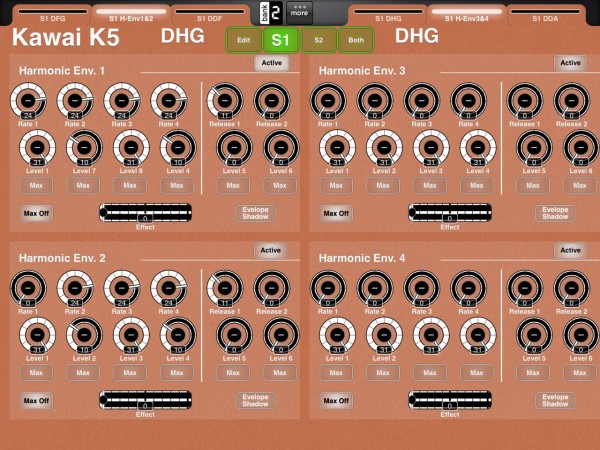Click the Effect slider in Harmonic Env. 3
600x450 pixels.
(450, 213)
